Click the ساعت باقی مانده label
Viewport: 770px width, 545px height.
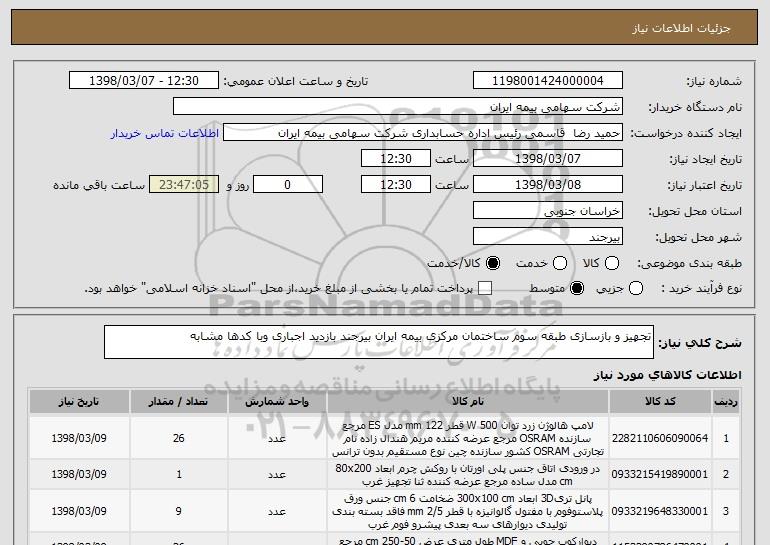[x=99, y=186]
